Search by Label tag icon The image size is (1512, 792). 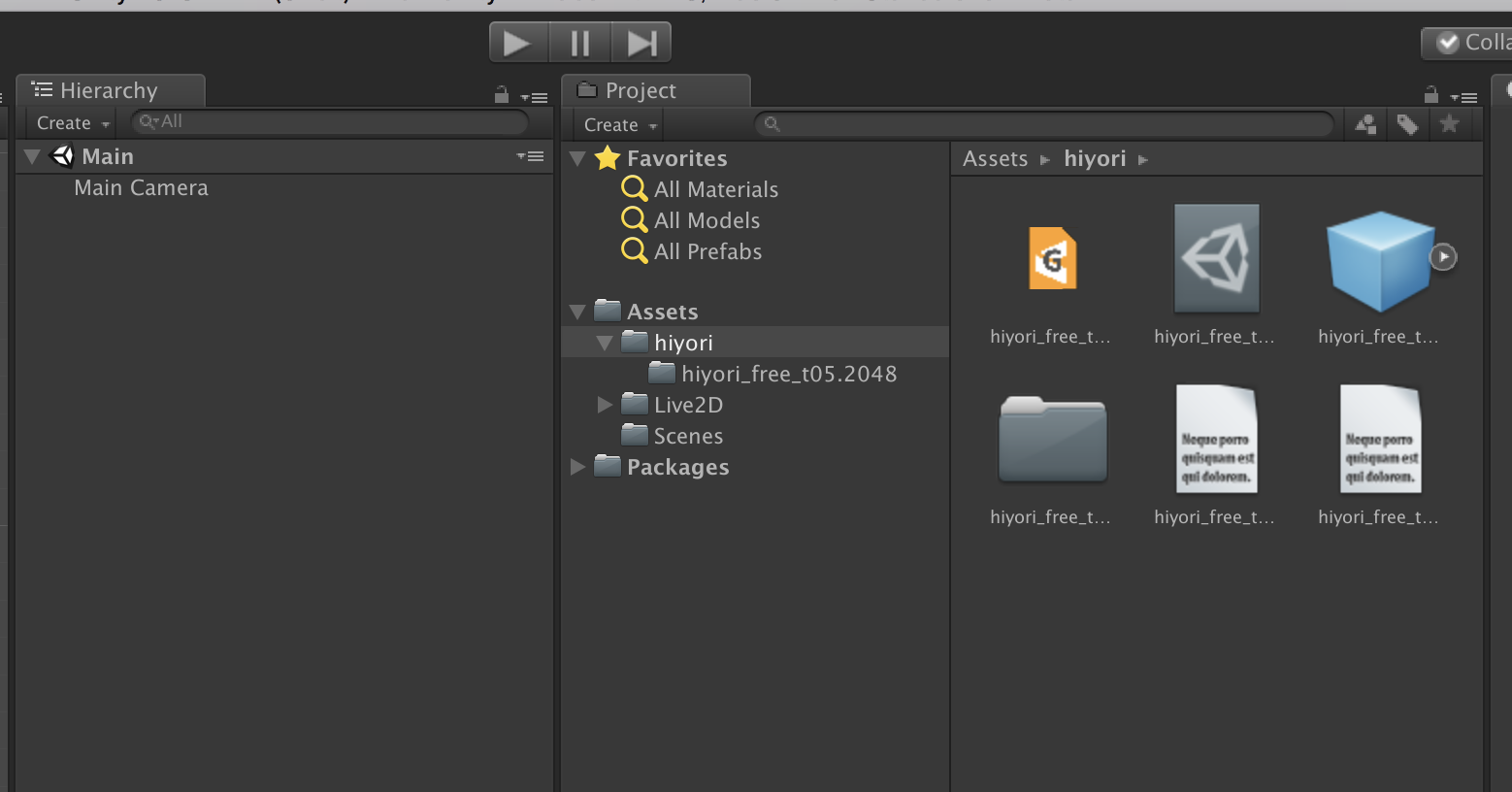pos(1407,124)
